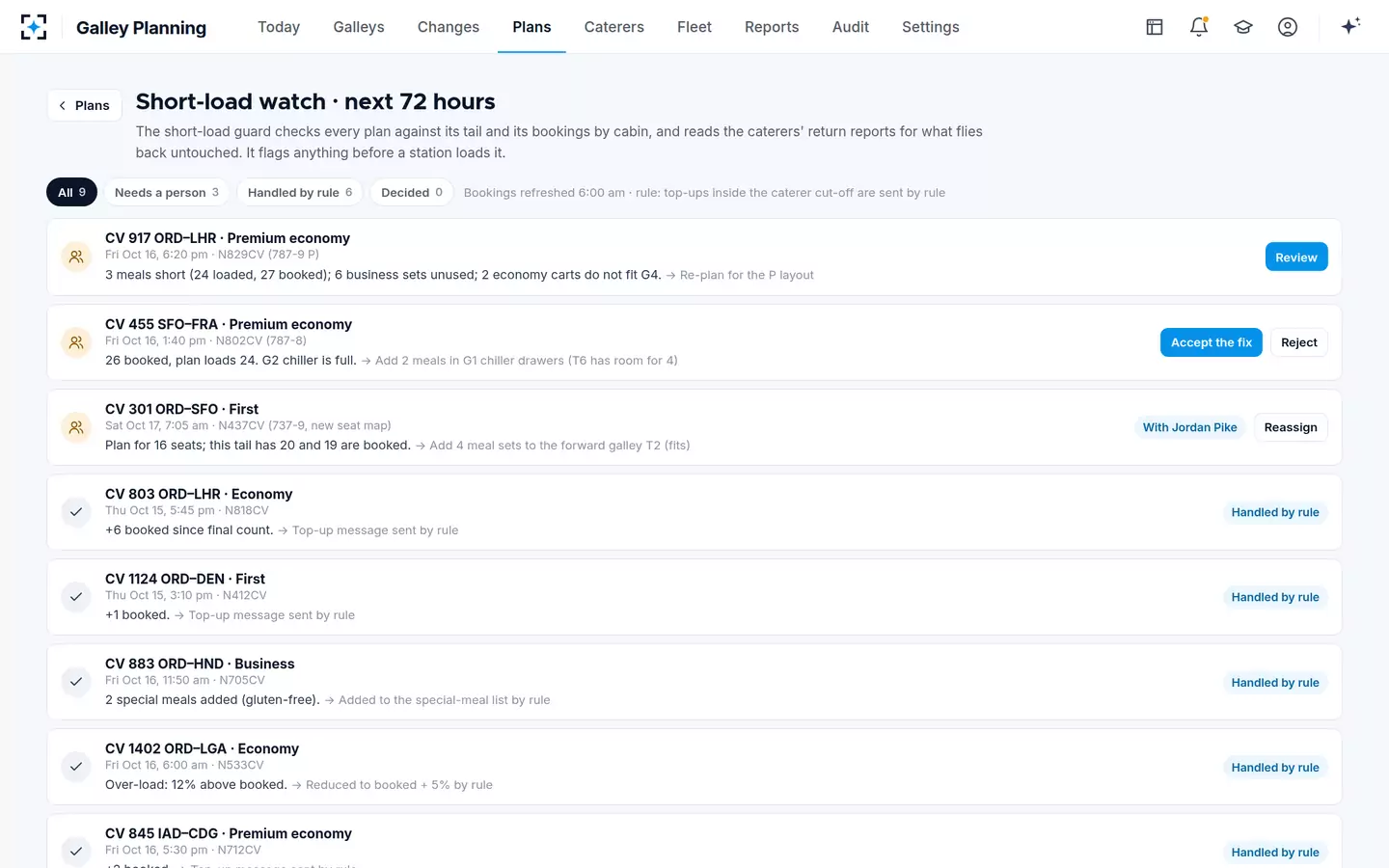The height and width of the screenshot is (868, 1389).
Task: Go to Caterers tab
Action: click(614, 27)
